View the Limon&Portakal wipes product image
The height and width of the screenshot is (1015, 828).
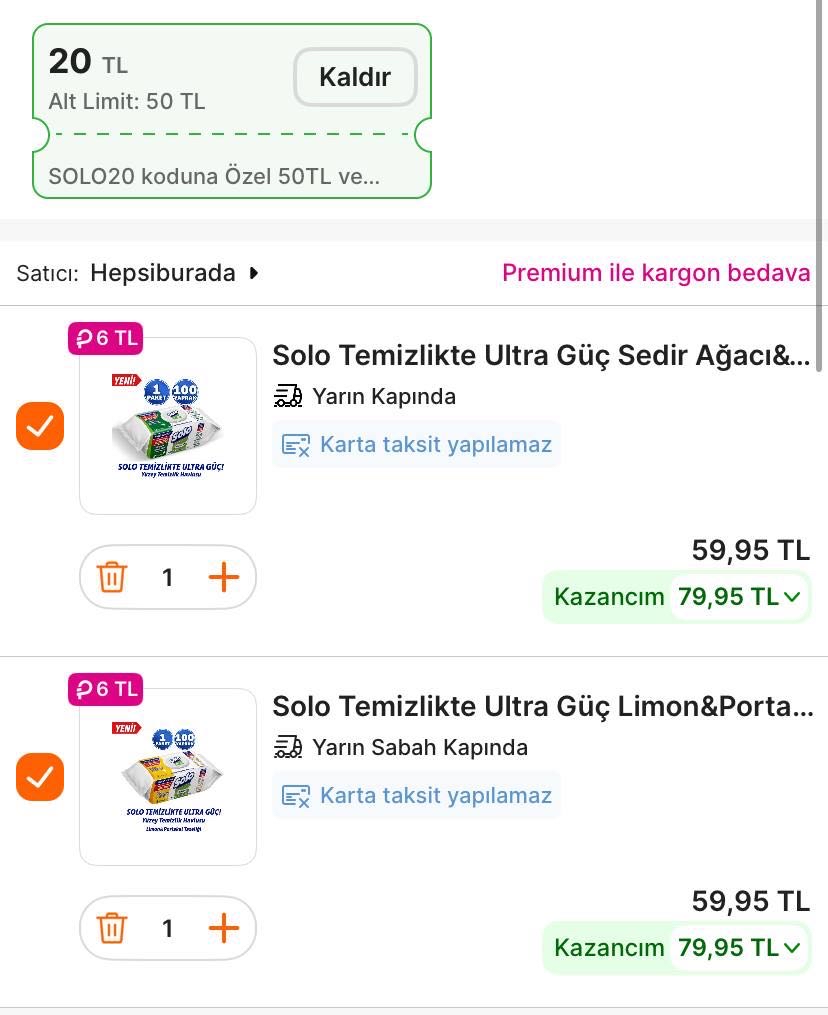[x=168, y=777]
